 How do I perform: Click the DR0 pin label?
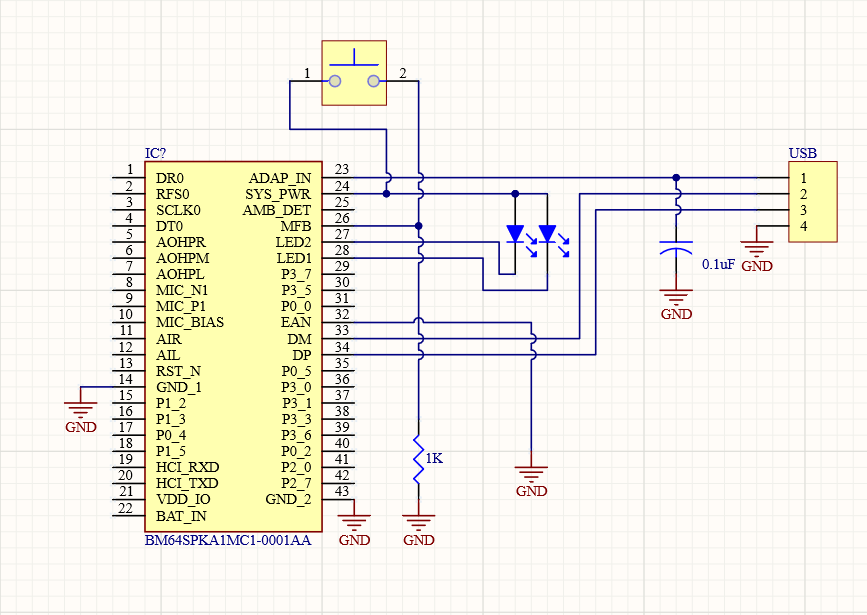pos(170,178)
